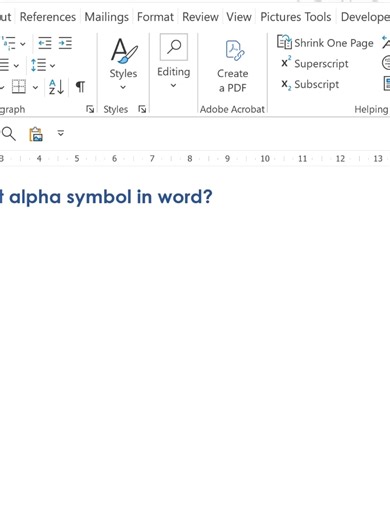The image size is (390, 520).
Task: Open Customize Quick Access Toolbar dropdown
Action: coord(61,133)
